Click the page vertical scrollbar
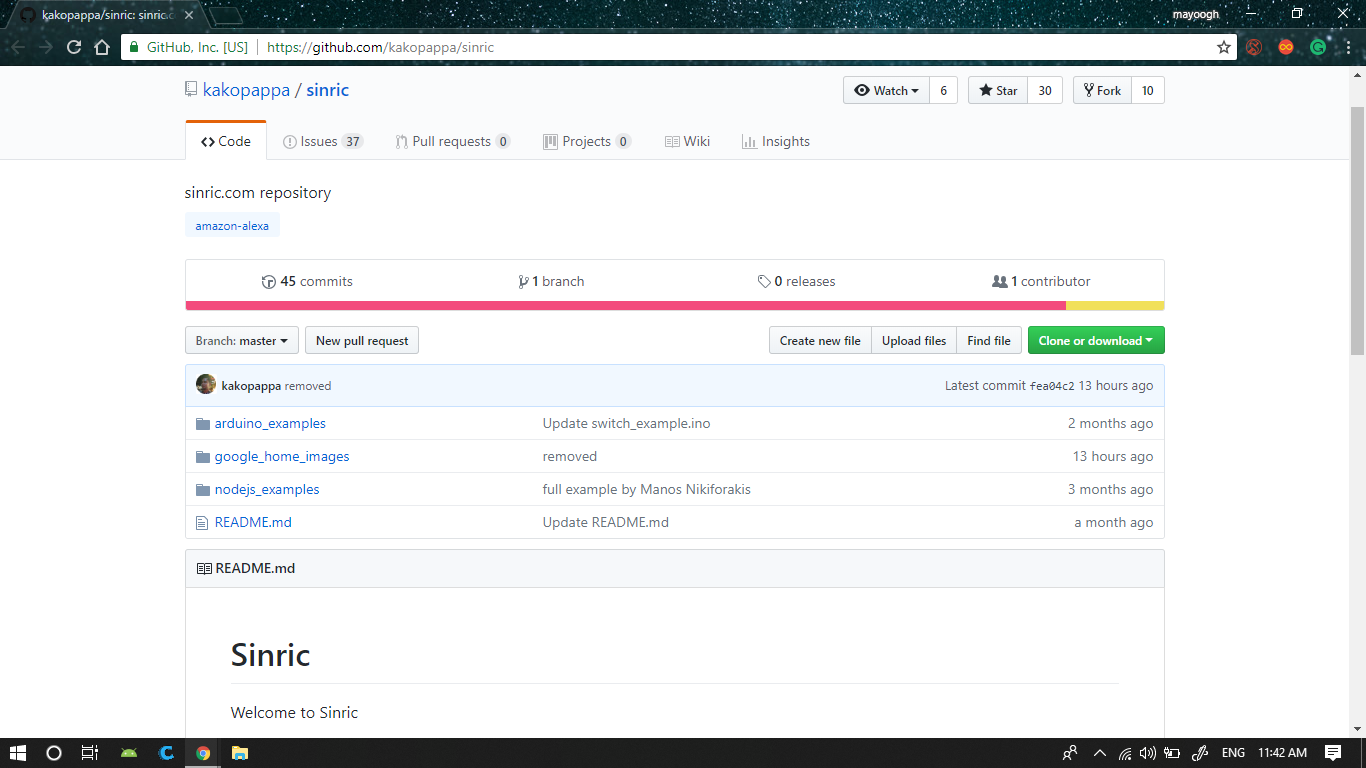This screenshot has height=768, width=1366. [x=1357, y=230]
